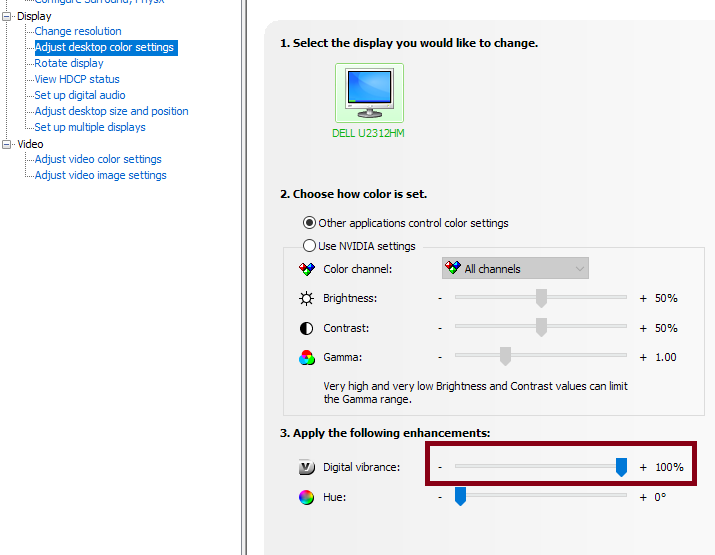Decrease Brightness with minus button

(440, 298)
